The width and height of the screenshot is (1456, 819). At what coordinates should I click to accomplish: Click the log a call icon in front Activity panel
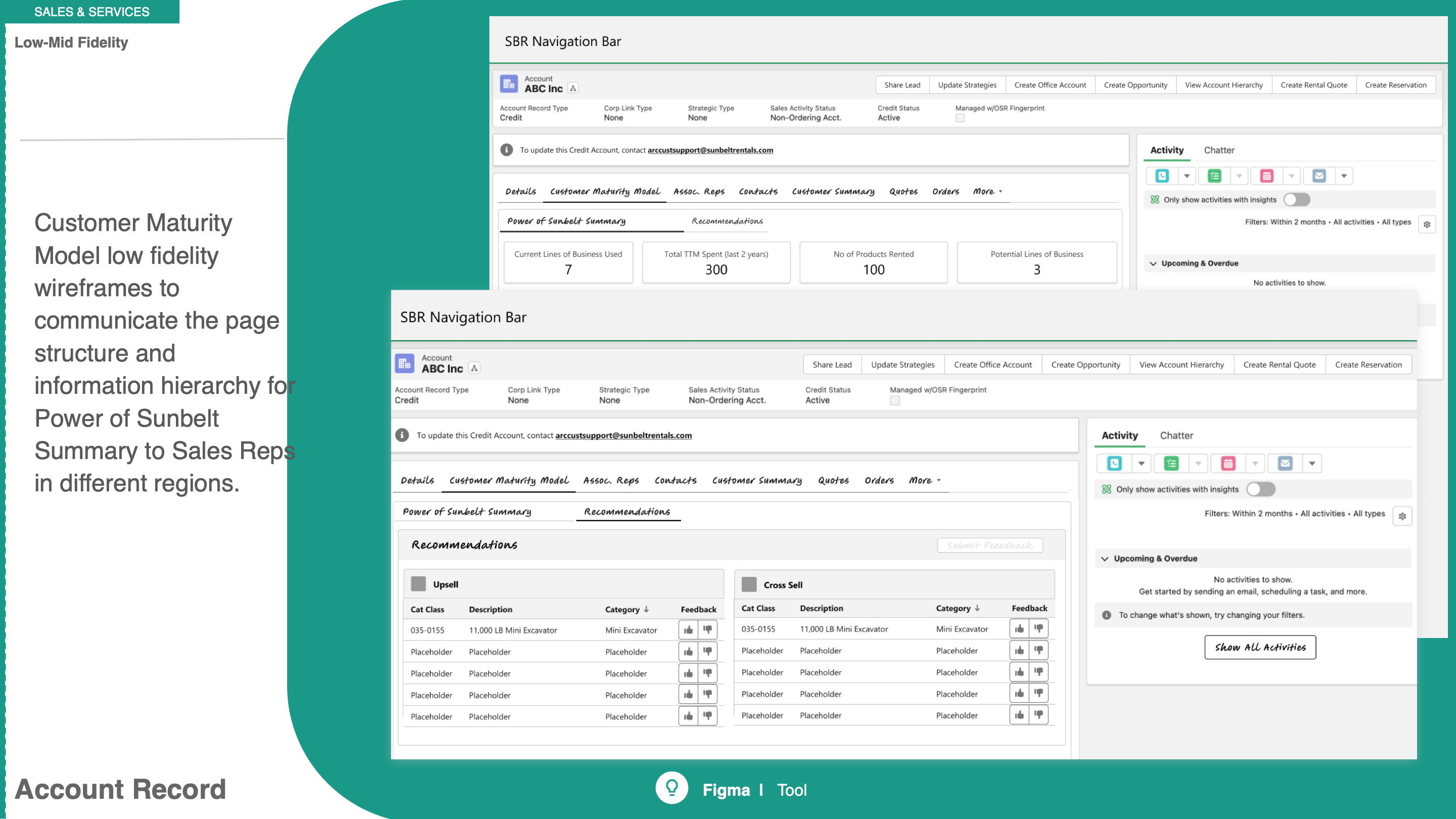(1114, 464)
